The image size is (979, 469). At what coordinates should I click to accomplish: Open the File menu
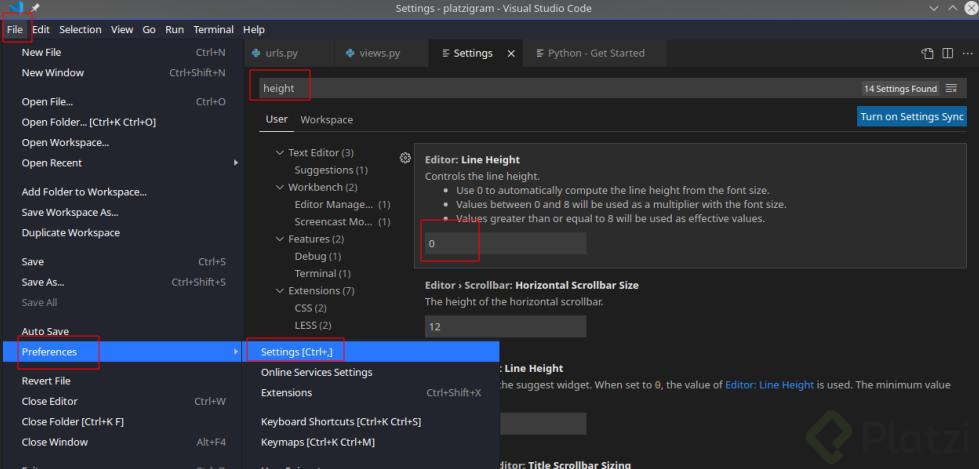tap(15, 29)
